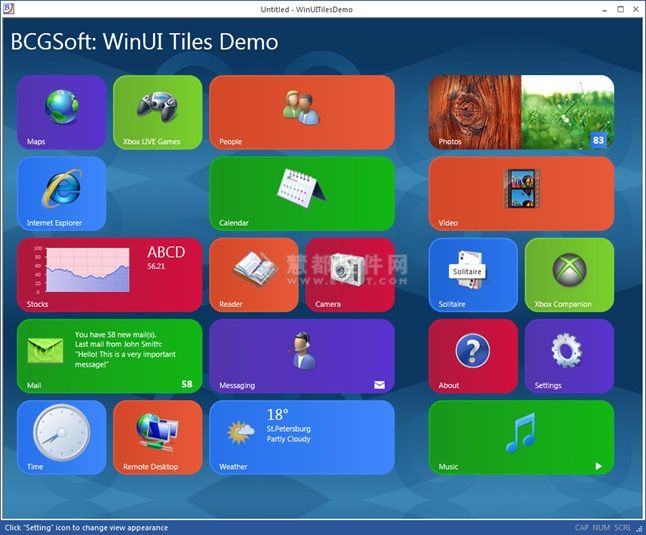Open the Stocks chart tile
Screen dimensions: 646x535
point(110,275)
